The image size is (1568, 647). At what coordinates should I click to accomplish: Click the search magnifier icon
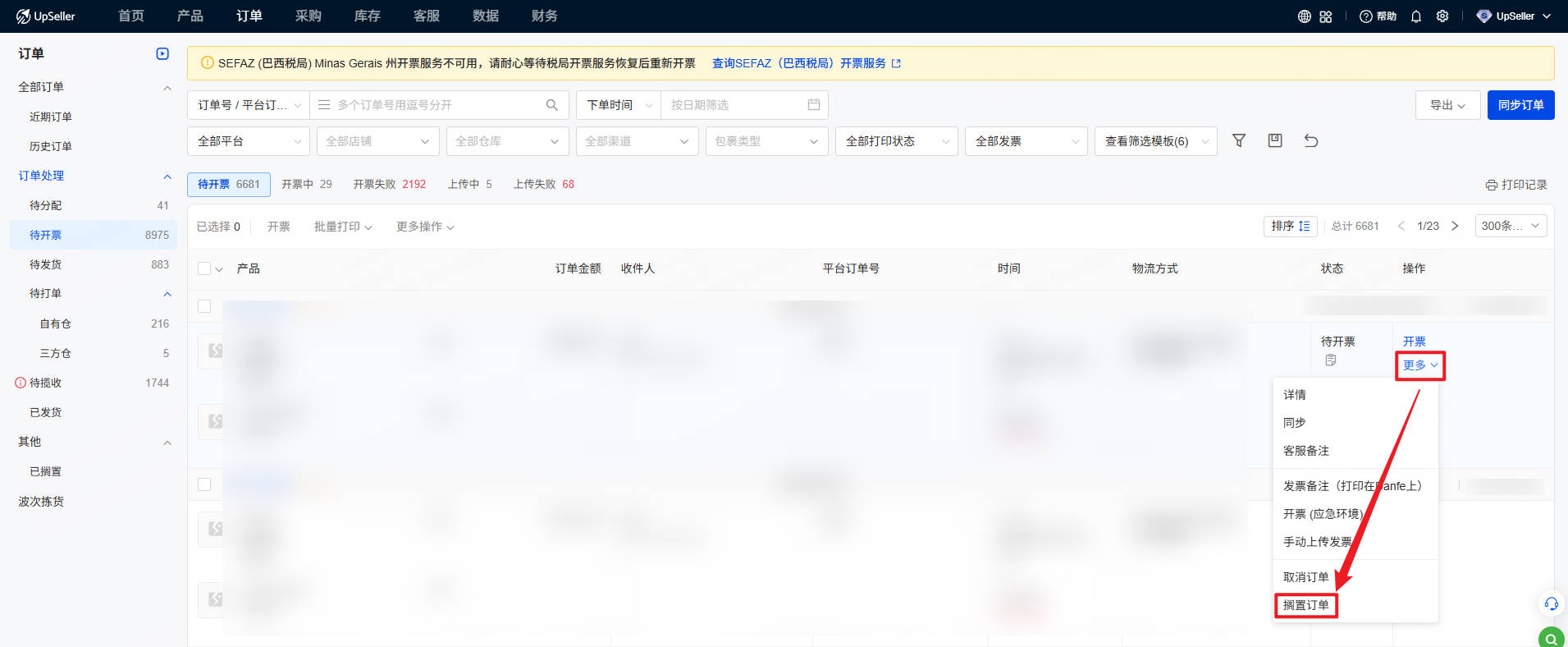(x=552, y=105)
